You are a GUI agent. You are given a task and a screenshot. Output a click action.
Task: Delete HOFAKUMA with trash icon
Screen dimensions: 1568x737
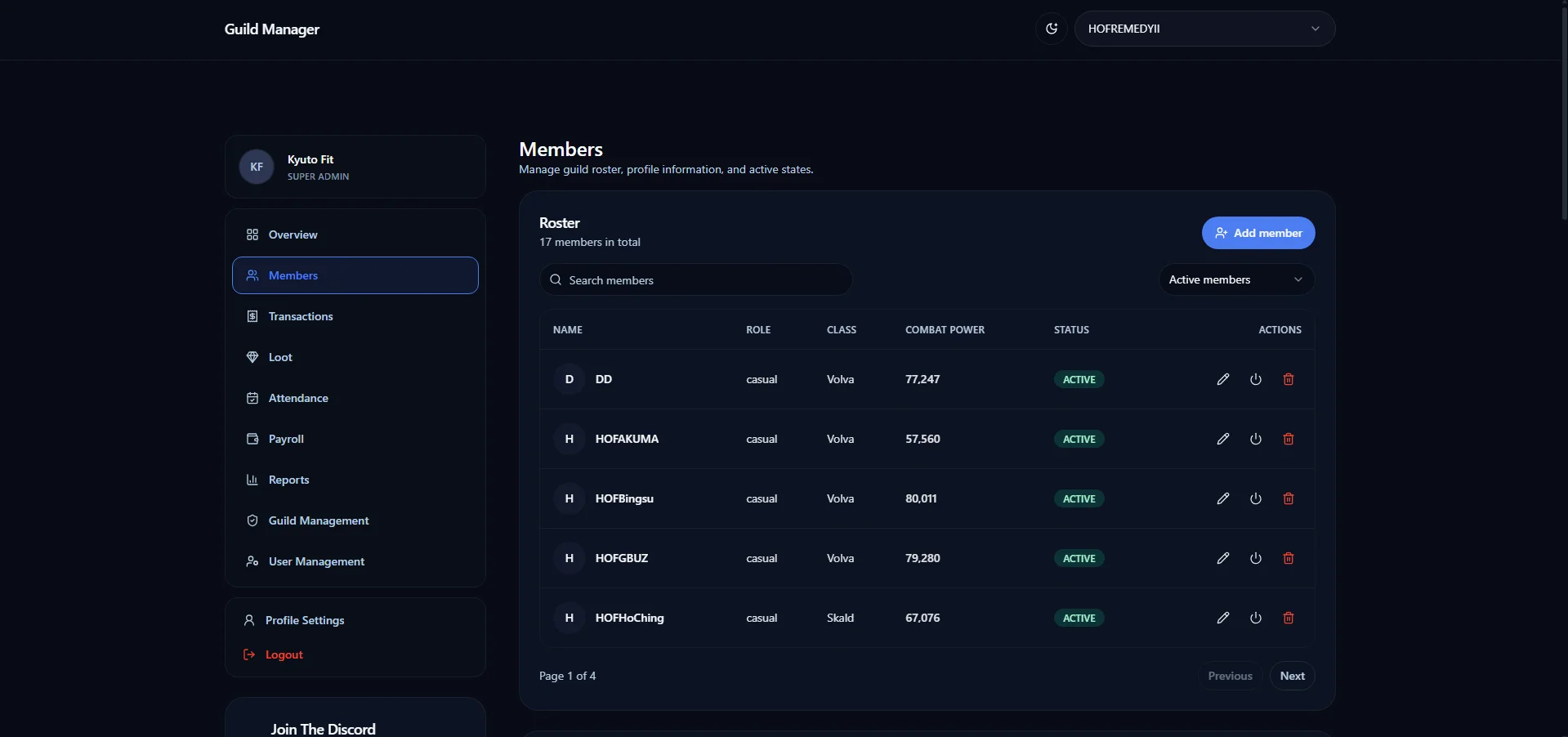(x=1289, y=439)
